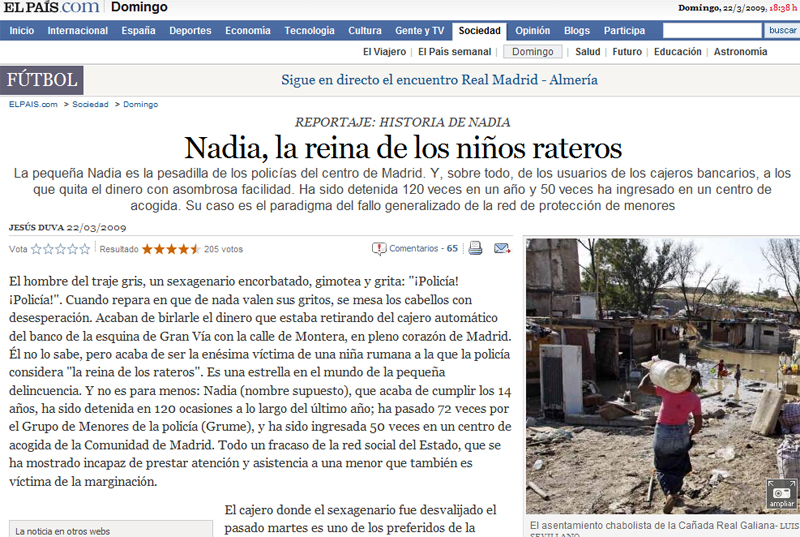The width and height of the screenshot is (800, 537).
Task: Click the ampliar camera icon on photo
Action: 781,494
